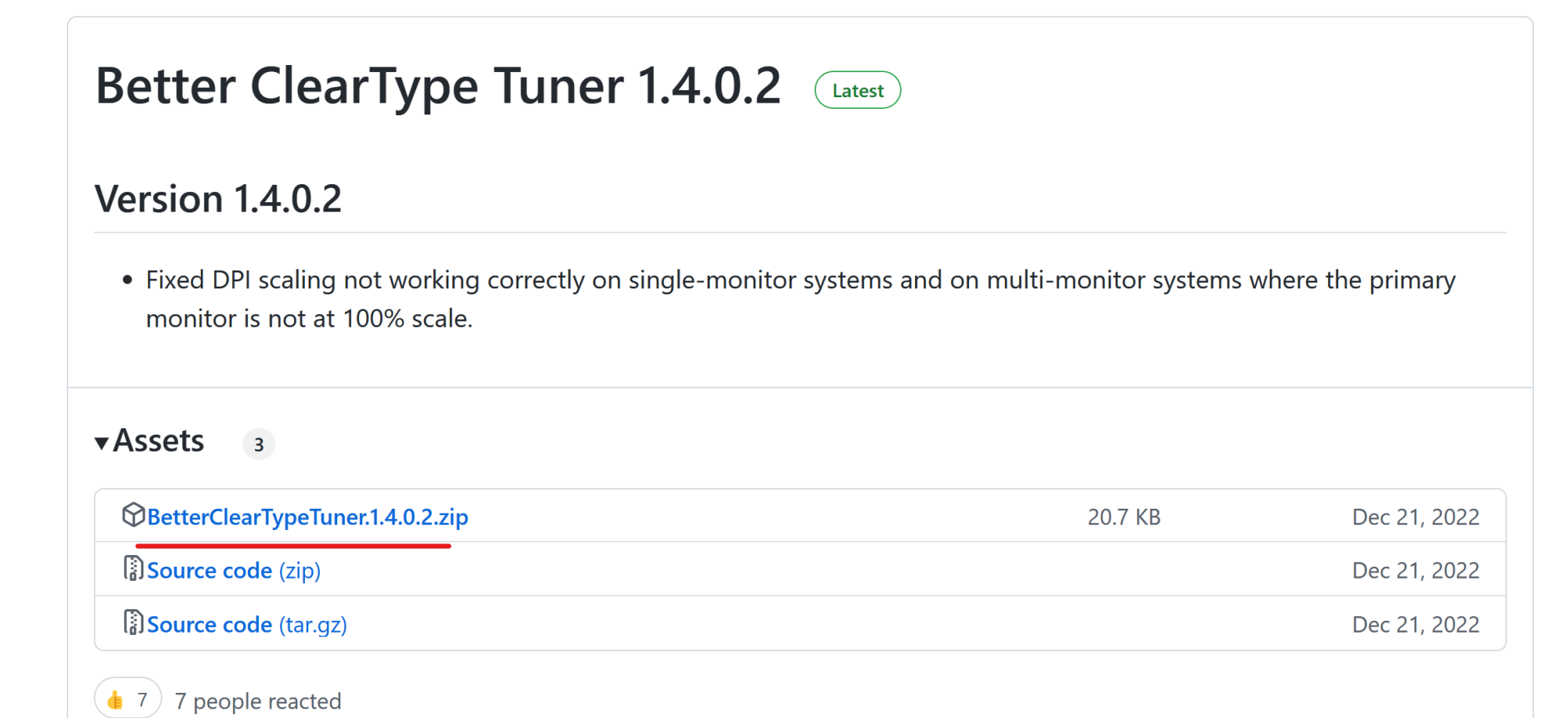Open the Better ClearType Tuner 1.4.0.2 title
The width and height of the screenshot is (1568, 718).
438,85
